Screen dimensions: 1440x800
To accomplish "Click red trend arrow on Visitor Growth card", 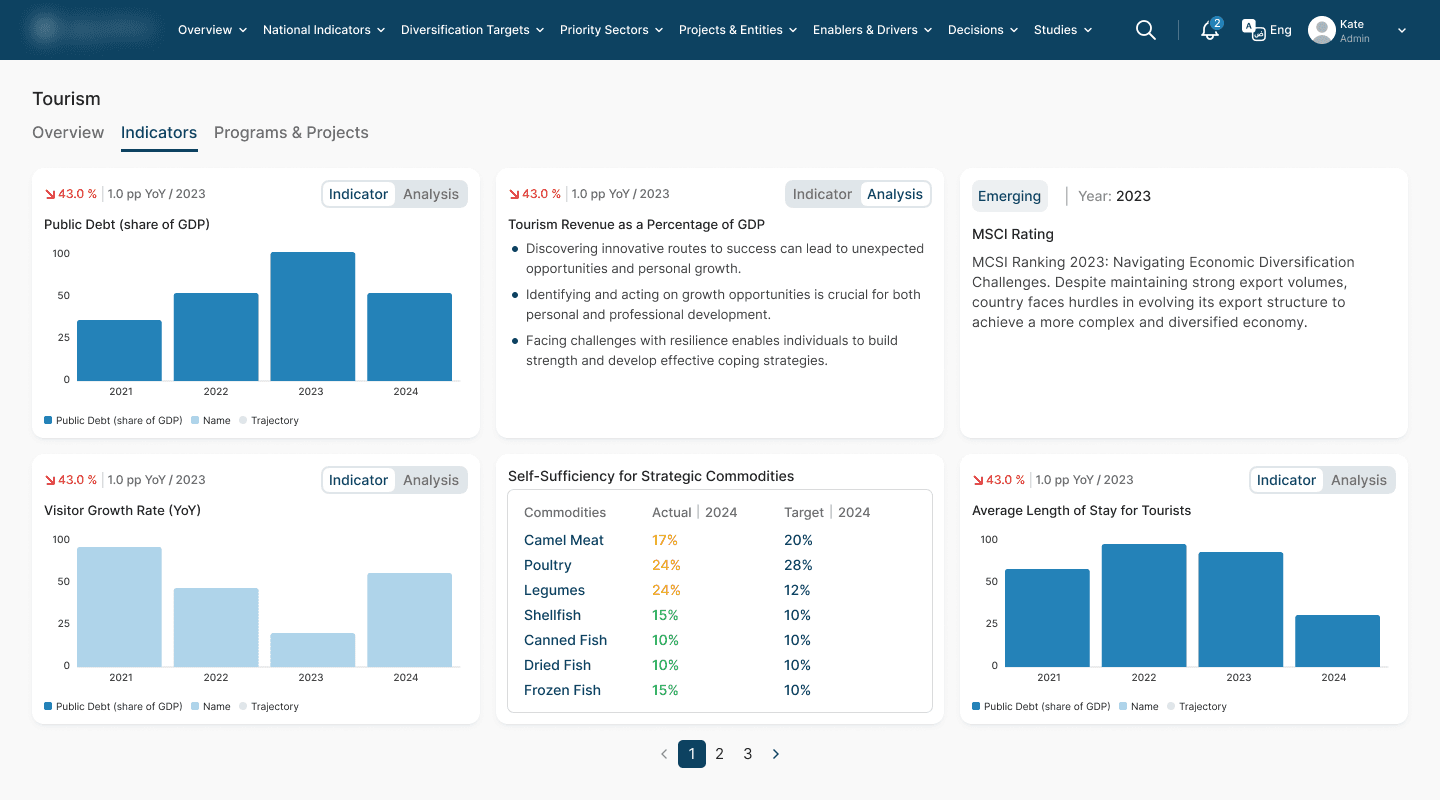I will pos(50,480).
